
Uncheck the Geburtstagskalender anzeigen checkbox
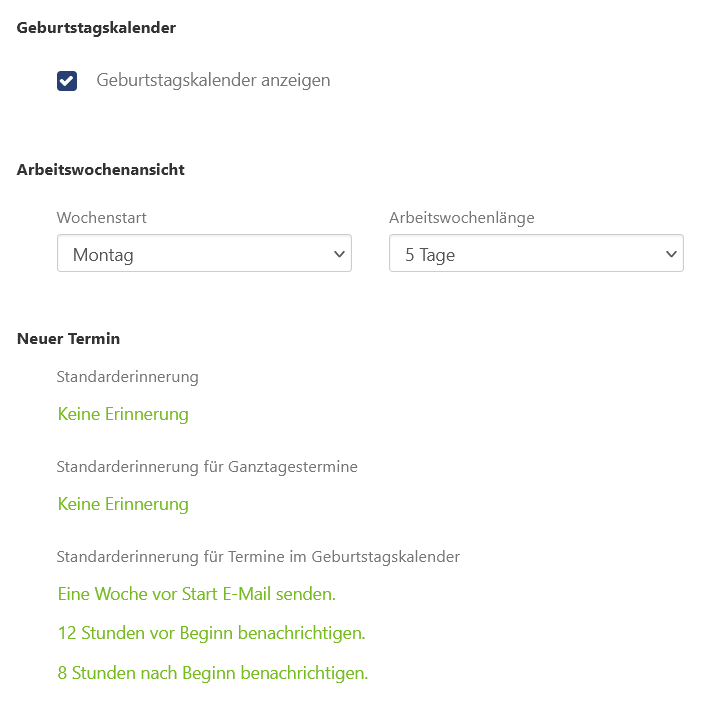[67, 81]
